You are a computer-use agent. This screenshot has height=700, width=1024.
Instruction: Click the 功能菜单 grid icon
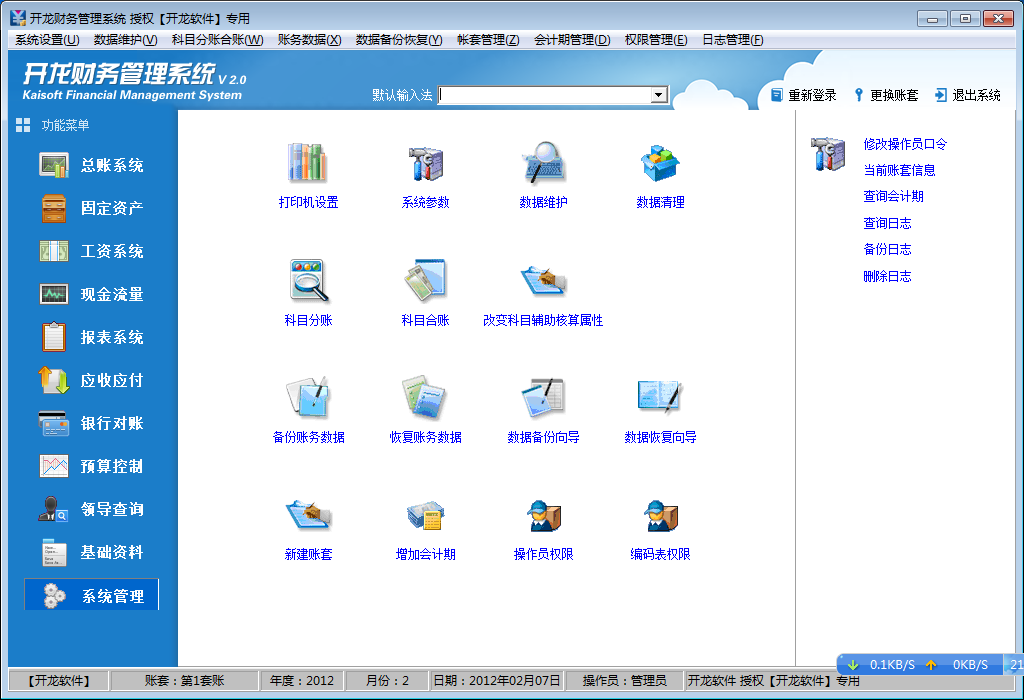[23, 125]
